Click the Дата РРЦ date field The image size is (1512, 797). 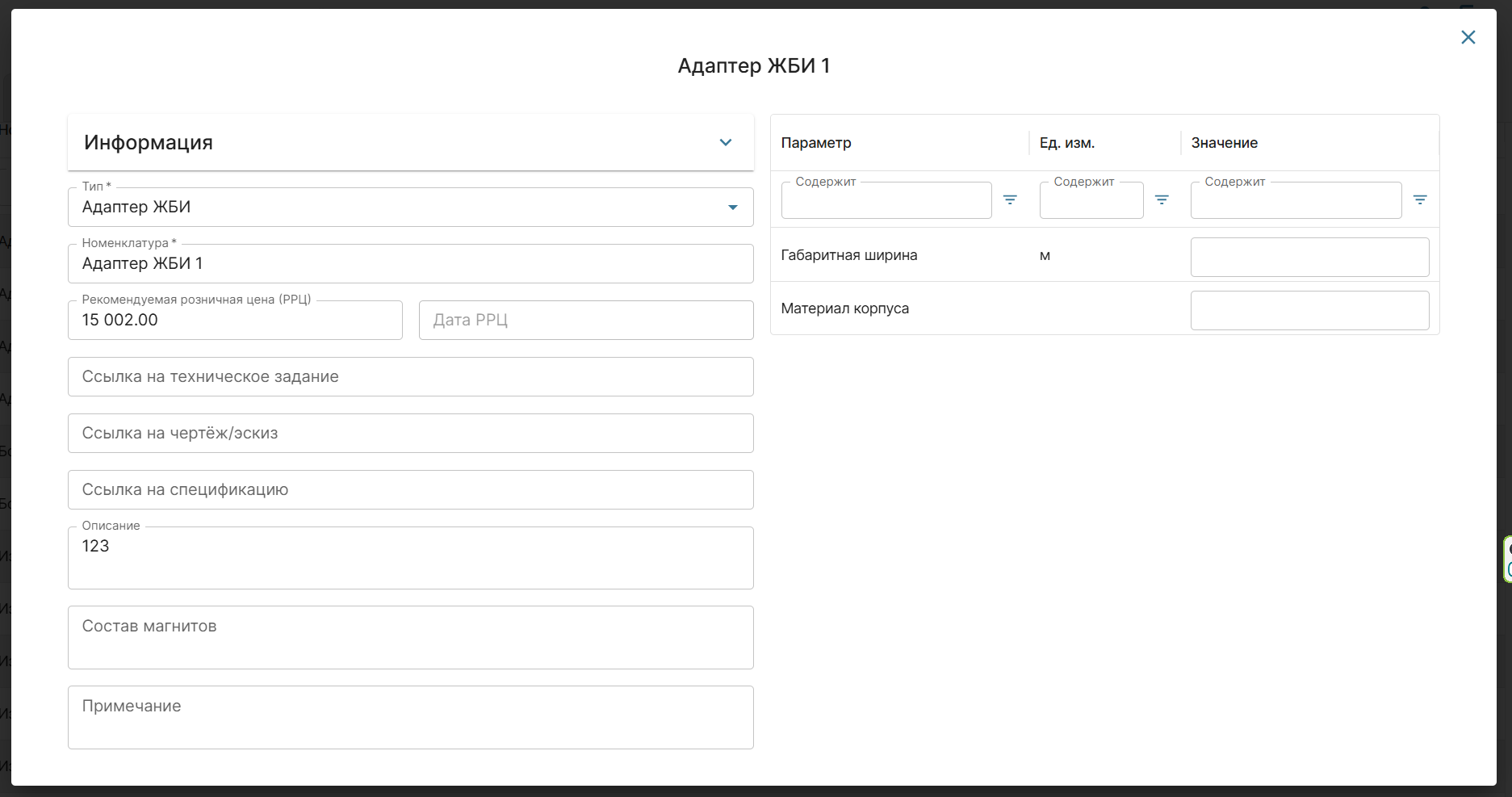point(585,321)
